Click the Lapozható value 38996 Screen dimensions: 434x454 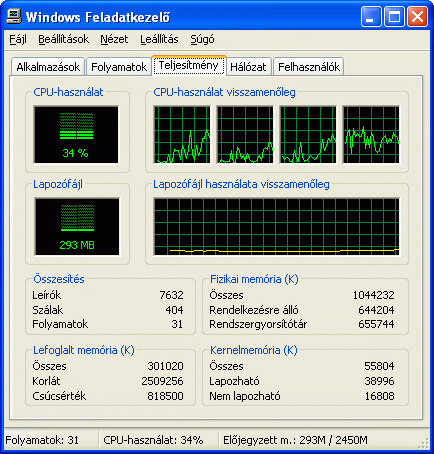[379, 381]
